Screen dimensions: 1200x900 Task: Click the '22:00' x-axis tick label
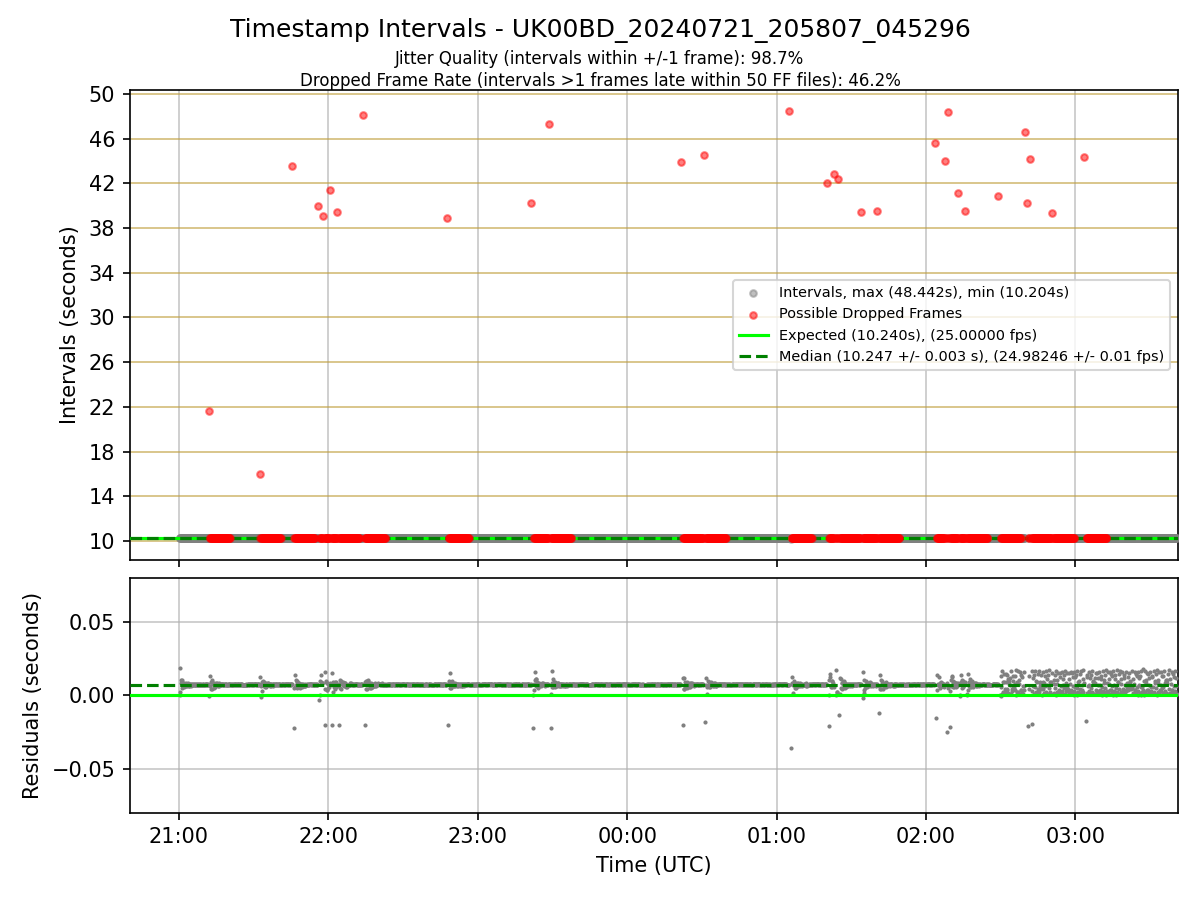coord(328,835)
